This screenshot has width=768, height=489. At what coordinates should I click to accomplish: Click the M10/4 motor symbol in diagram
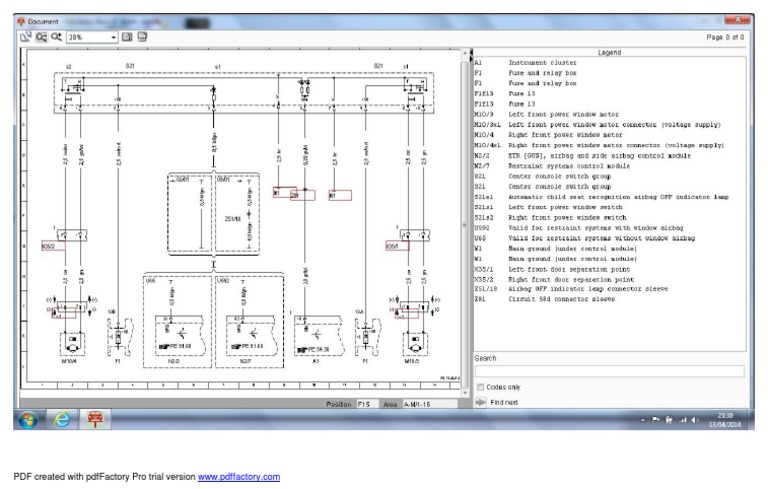click(x=72, y=344)
